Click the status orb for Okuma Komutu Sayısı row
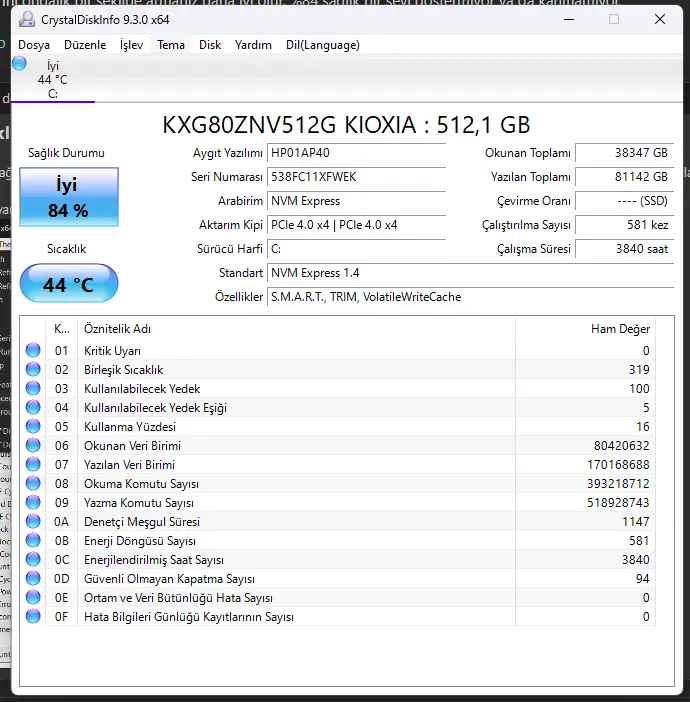 33,483
